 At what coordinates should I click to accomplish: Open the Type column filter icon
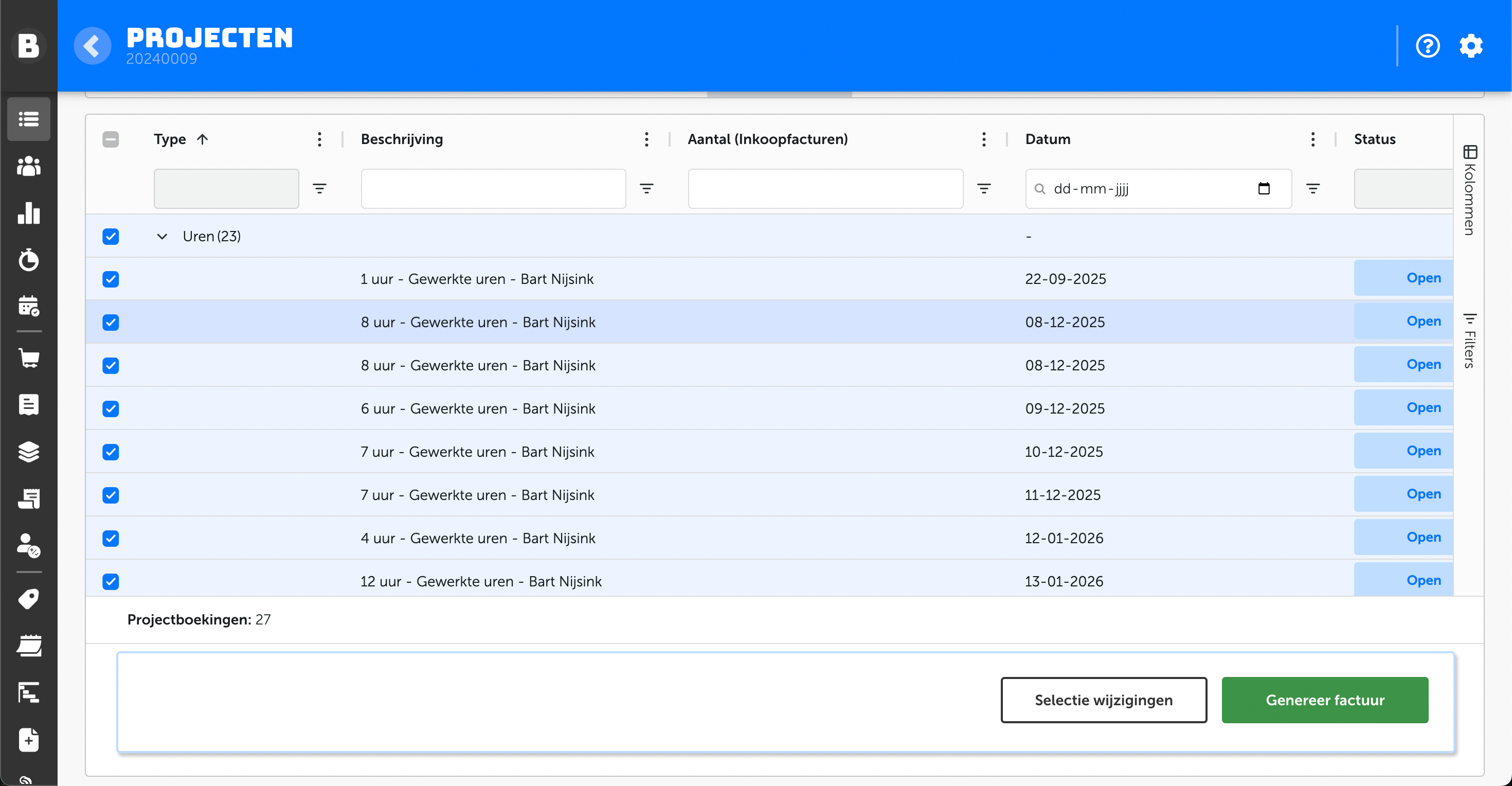319,188
